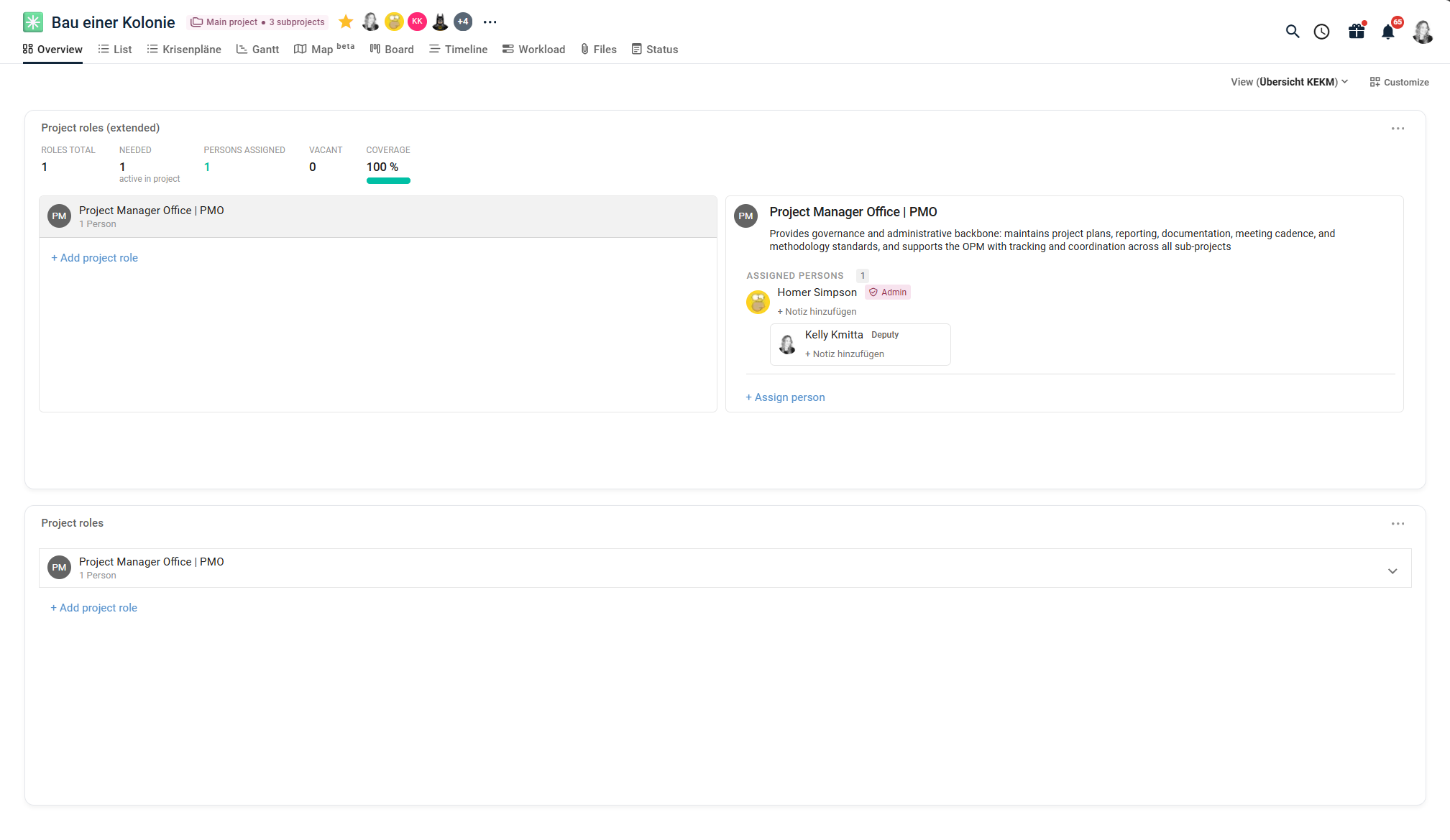
Task: Open the Files tab
Action: point(599,50)
